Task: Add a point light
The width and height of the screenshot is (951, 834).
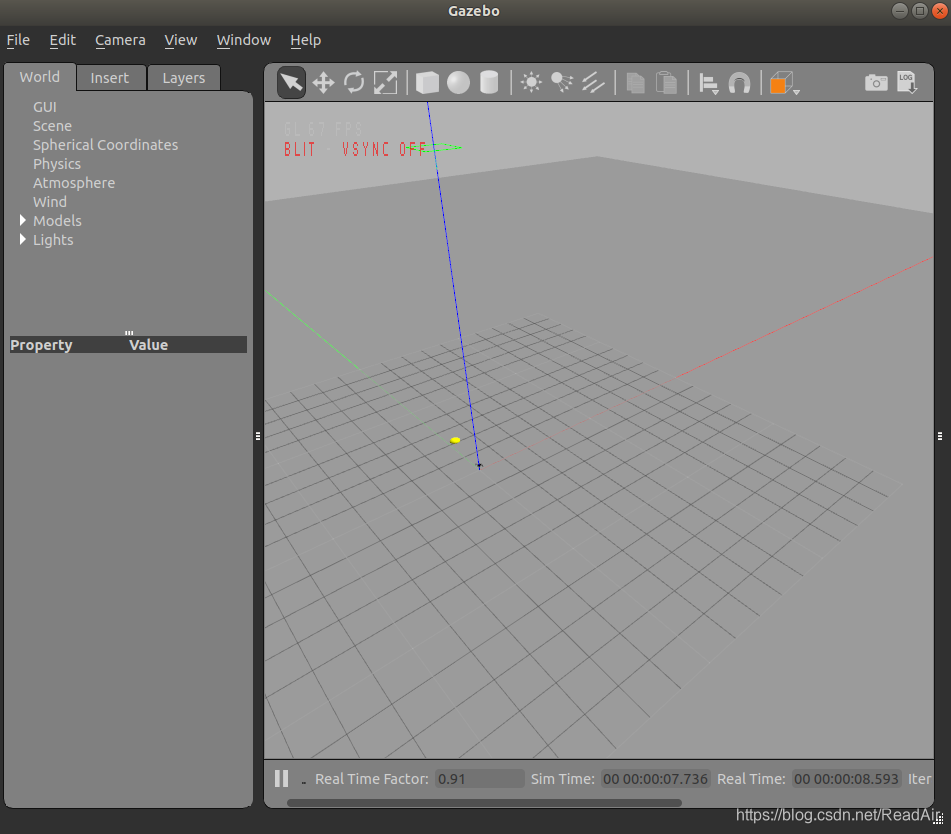Action: pyautogui.click(x=531, y=82)
